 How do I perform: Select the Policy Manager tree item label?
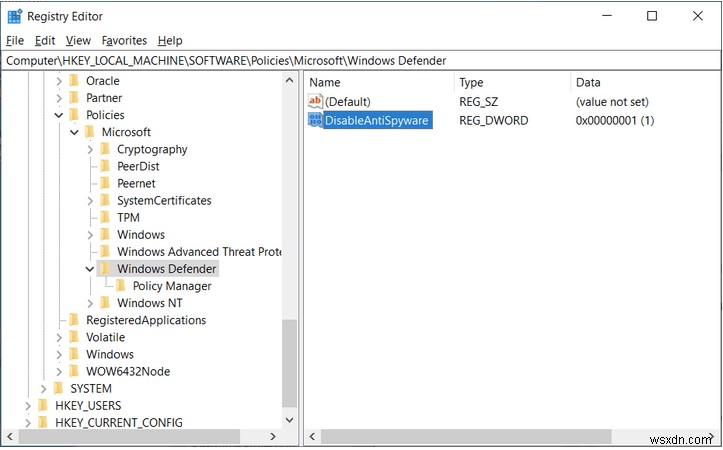(x=172, y=286)
